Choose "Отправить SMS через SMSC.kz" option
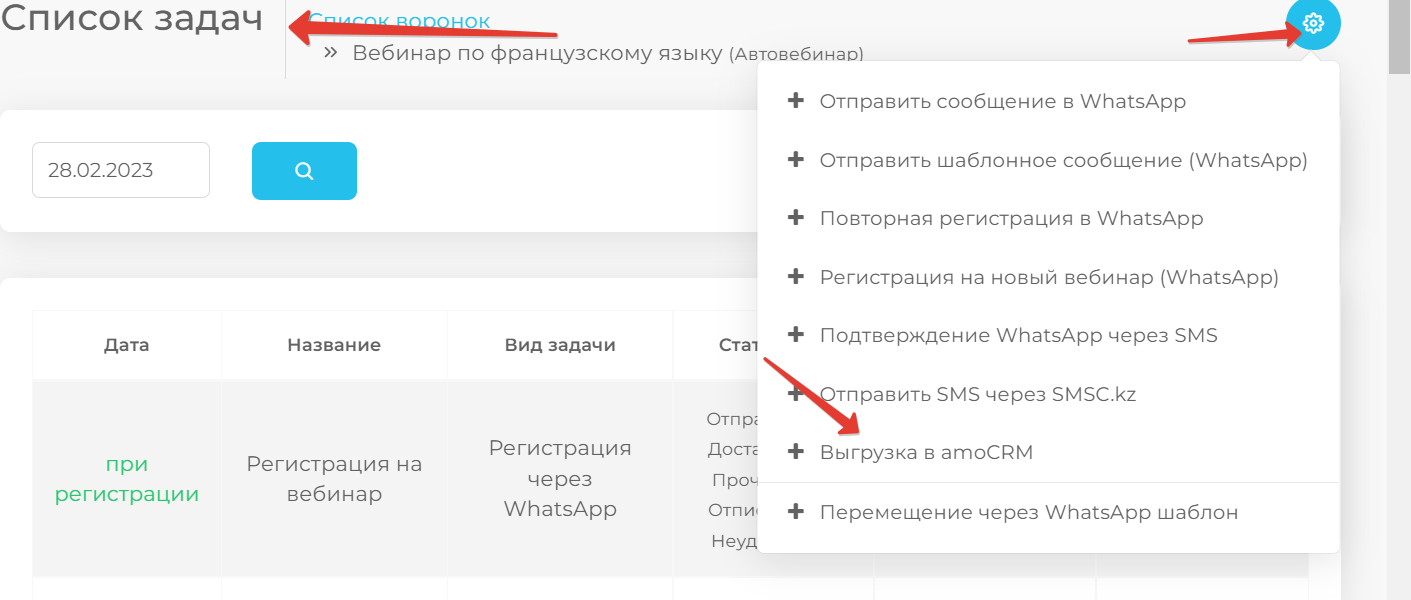The width and height of the screenshot is (1411, 600). click(977, 394)
